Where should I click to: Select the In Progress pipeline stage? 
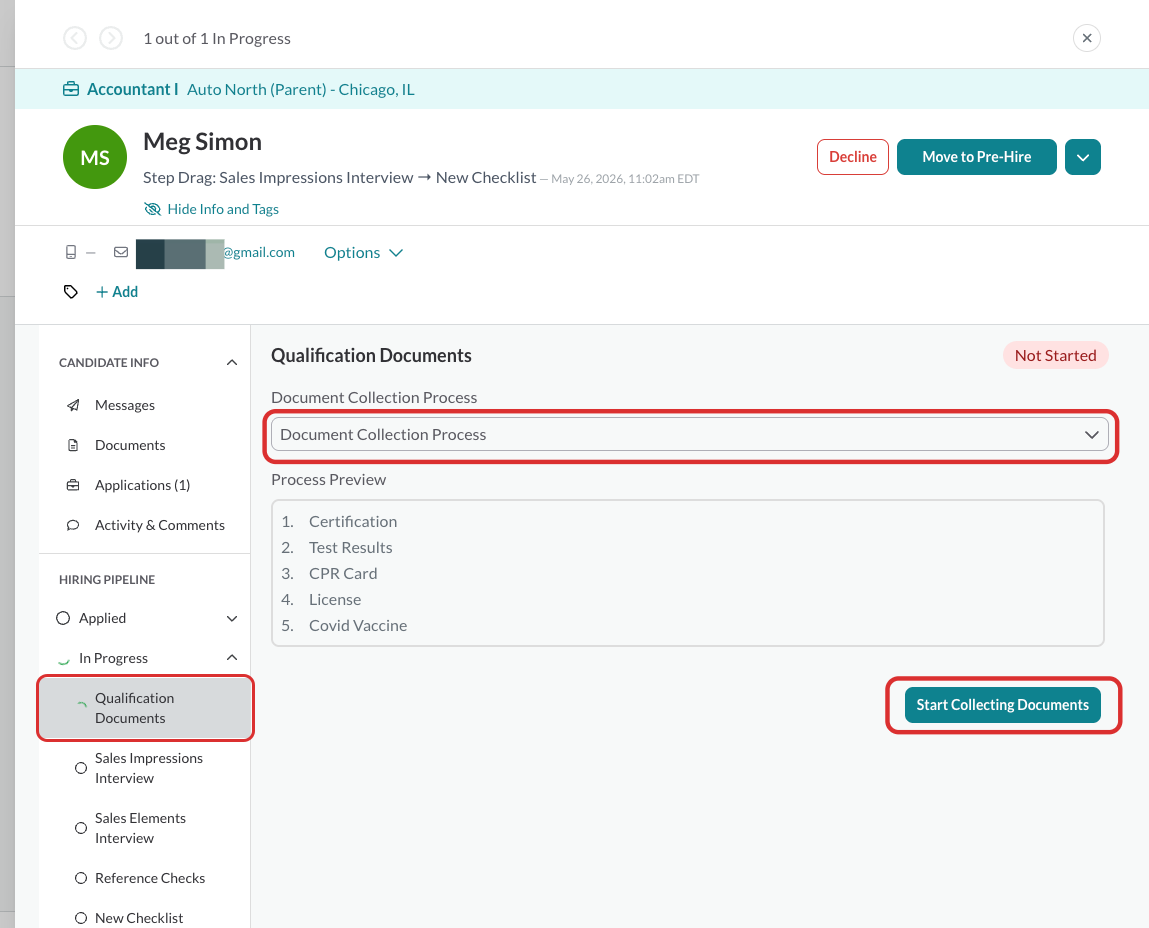point(114,658)
